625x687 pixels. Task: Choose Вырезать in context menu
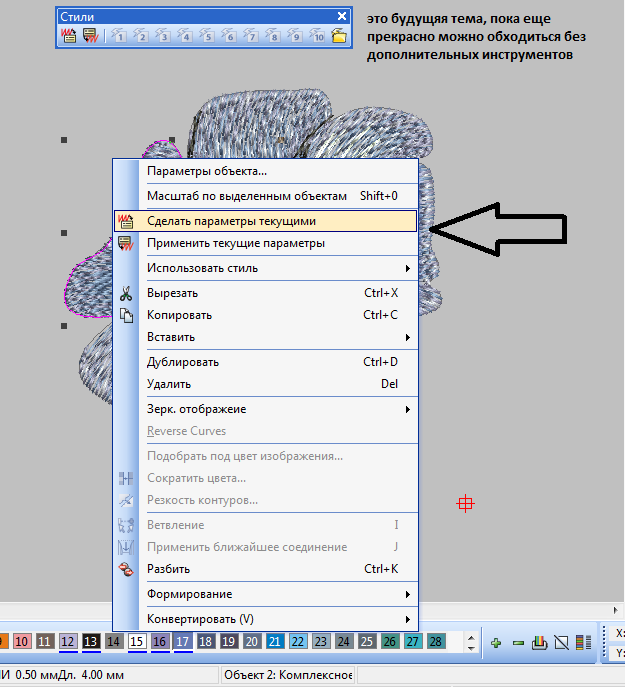[x=266, y=293]
